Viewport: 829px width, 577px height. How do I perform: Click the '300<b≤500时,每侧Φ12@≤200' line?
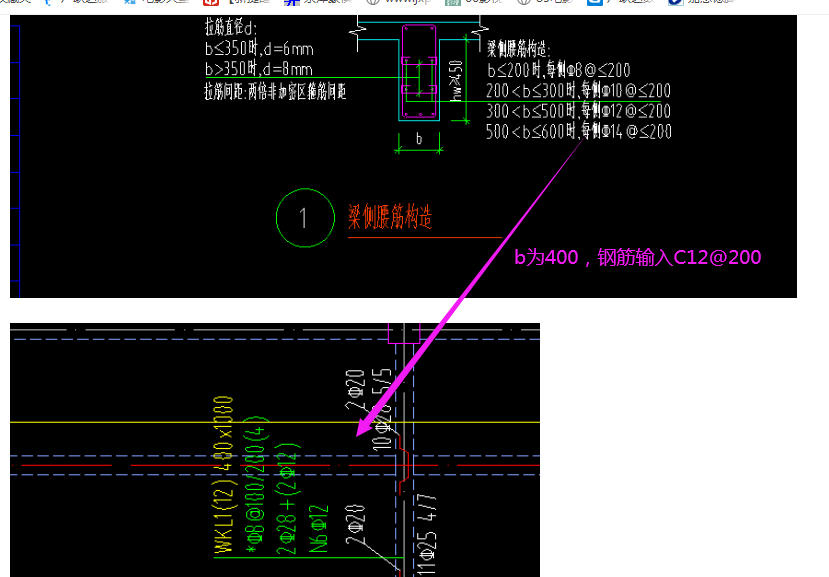point(578,111)
